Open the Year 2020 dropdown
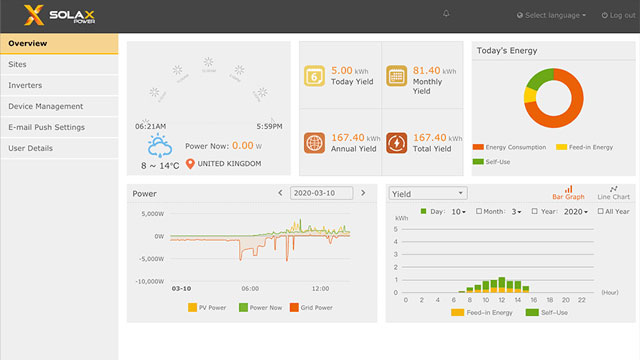640x360 pixels. pos(576,212)
